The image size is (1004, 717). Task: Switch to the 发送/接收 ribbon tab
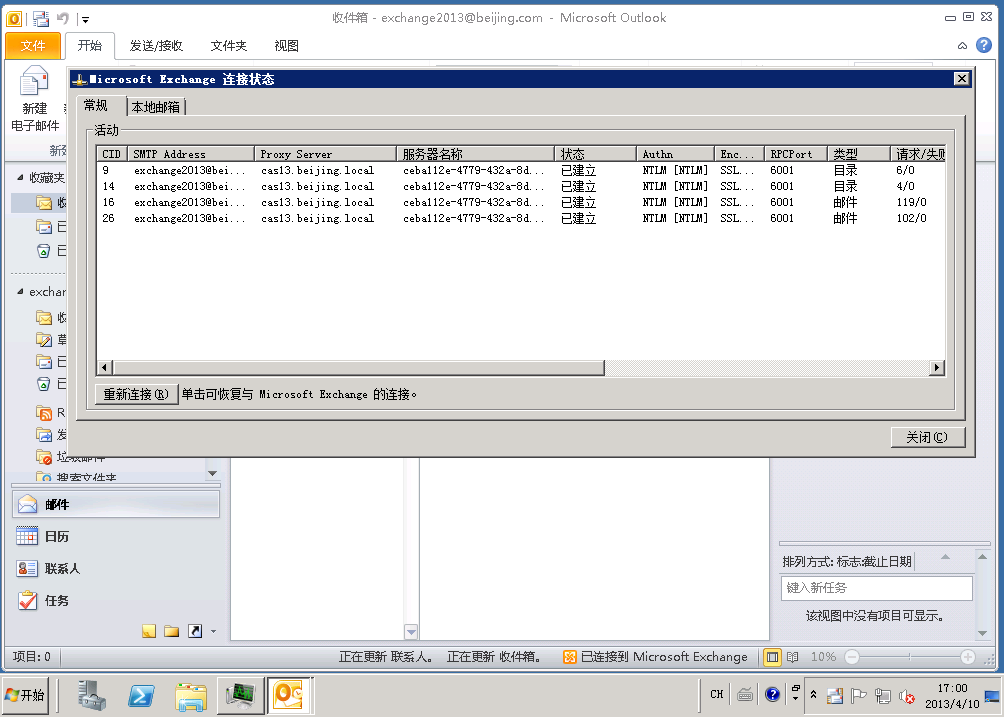pyautogui.click(x=156, y=45)
